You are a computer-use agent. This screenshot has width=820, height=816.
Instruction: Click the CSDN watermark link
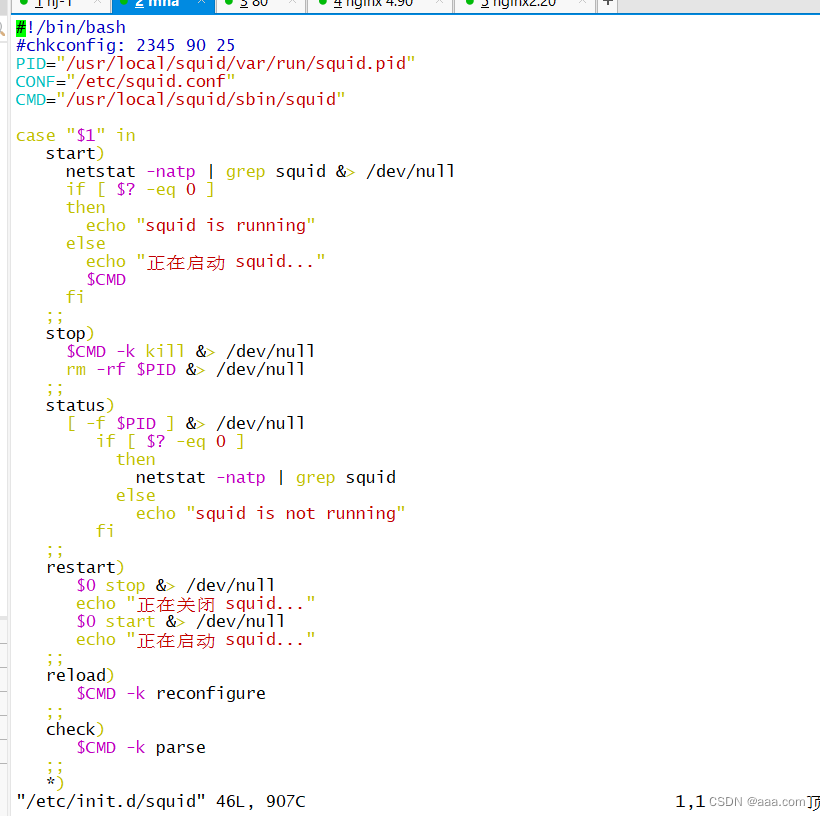(x=762, y=802)
